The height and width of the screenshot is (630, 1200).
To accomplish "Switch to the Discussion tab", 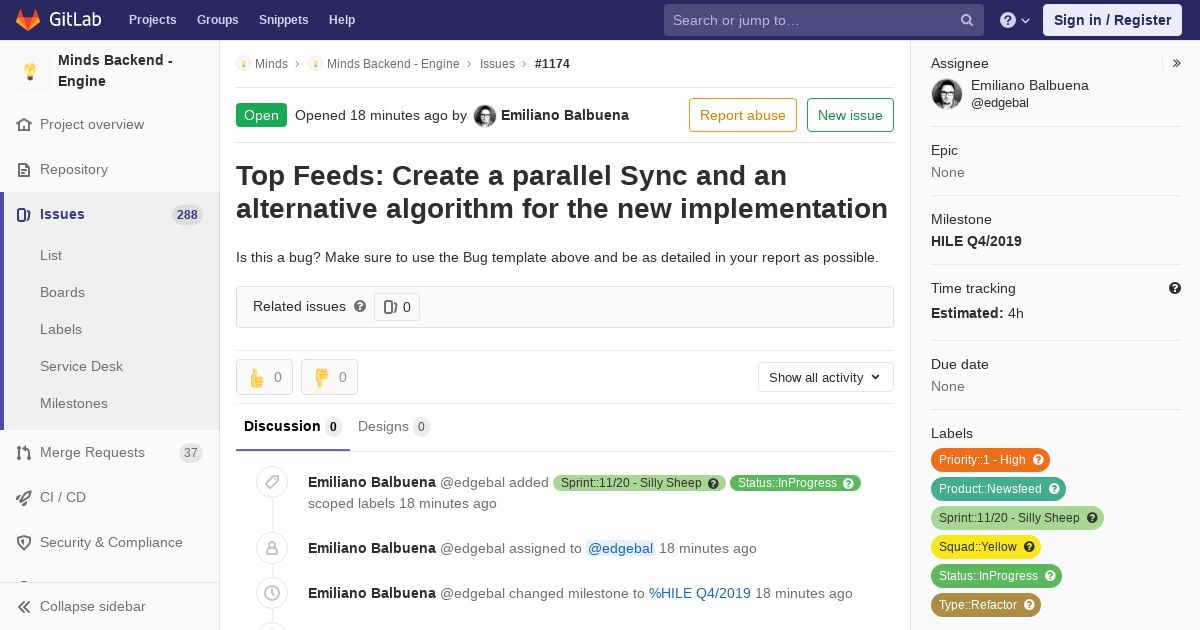I will pos(293,427).
